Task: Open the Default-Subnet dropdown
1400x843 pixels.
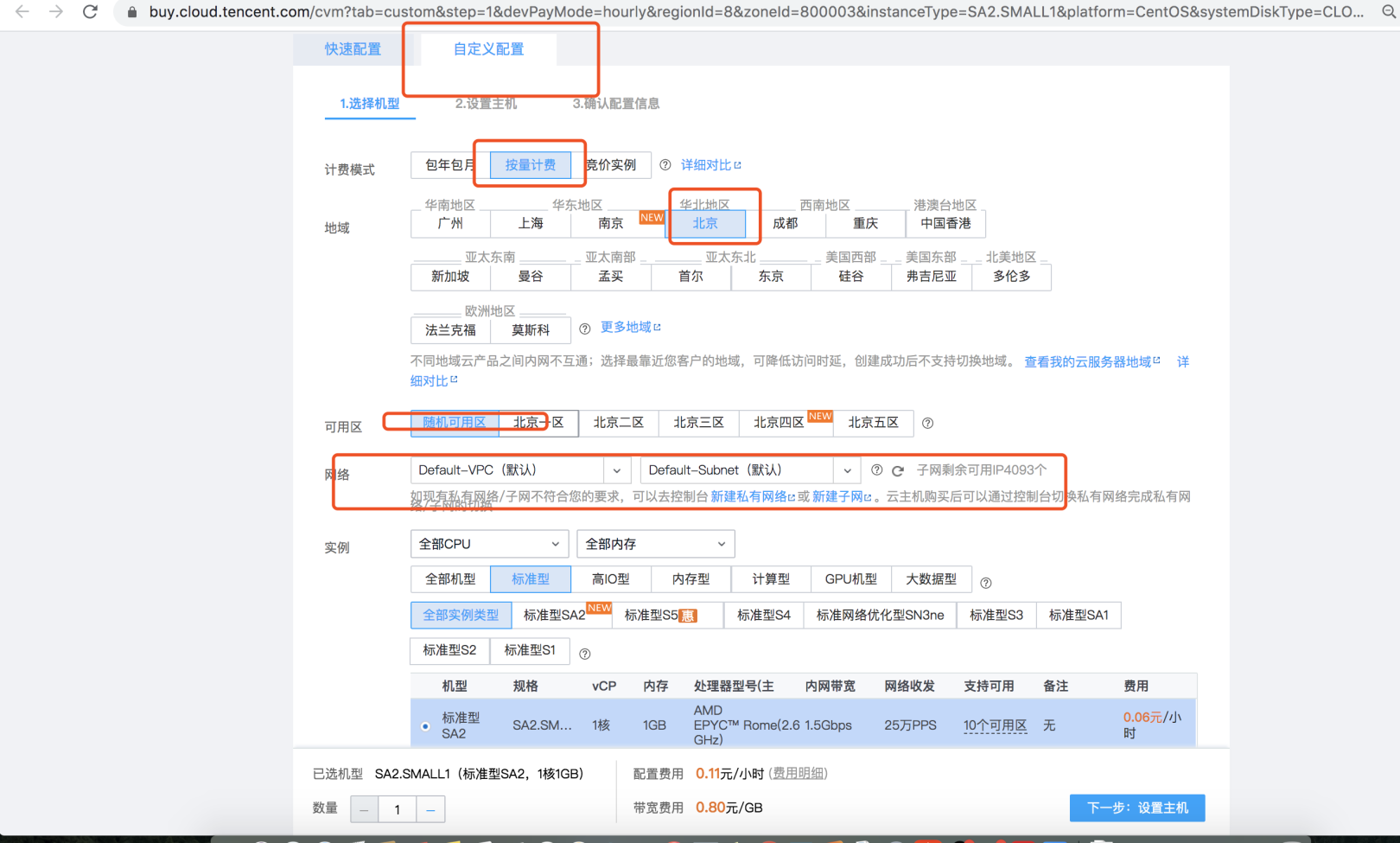Action: [750, 470]
